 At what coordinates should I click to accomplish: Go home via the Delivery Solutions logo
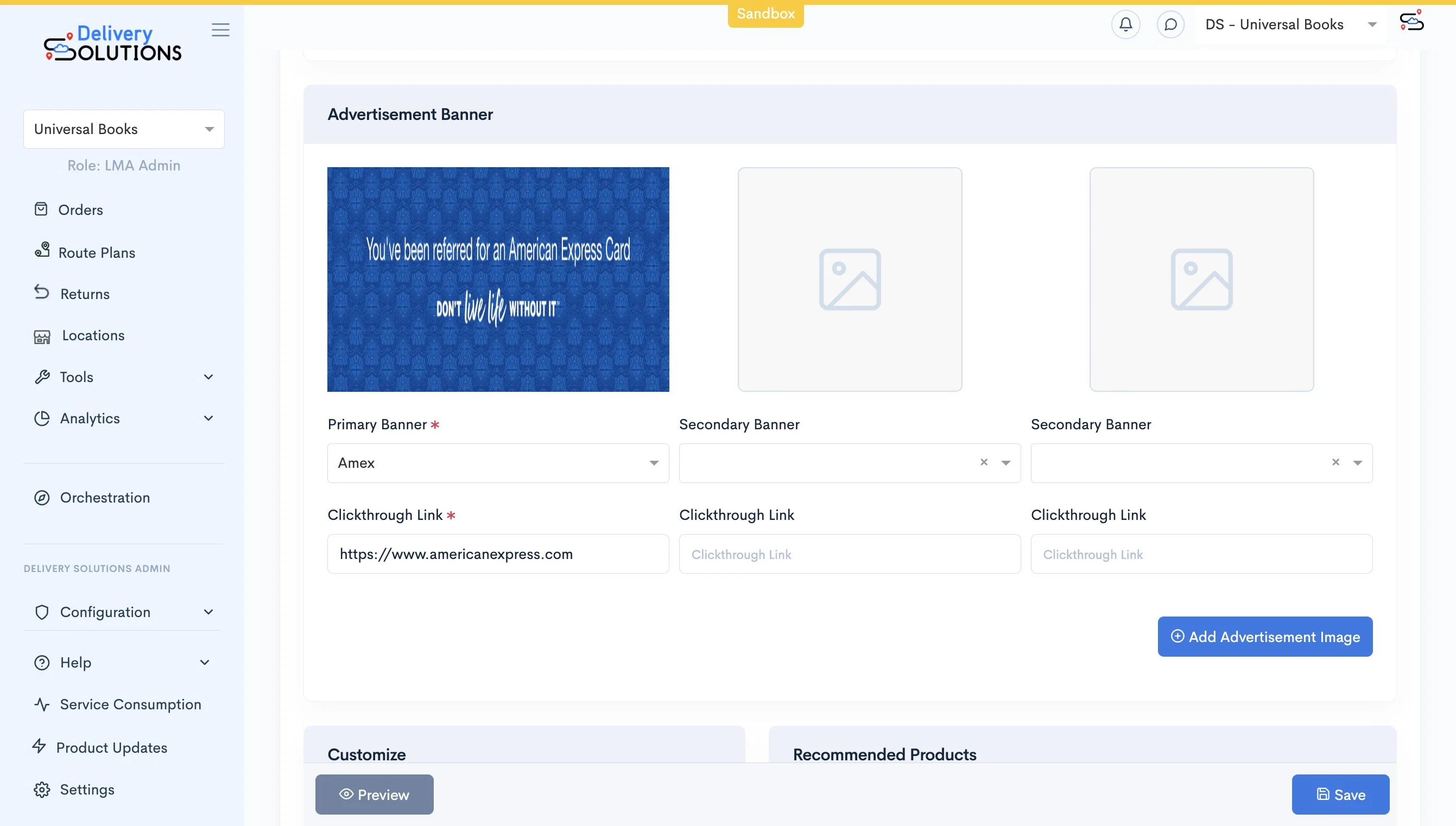(x=113, y=43)
